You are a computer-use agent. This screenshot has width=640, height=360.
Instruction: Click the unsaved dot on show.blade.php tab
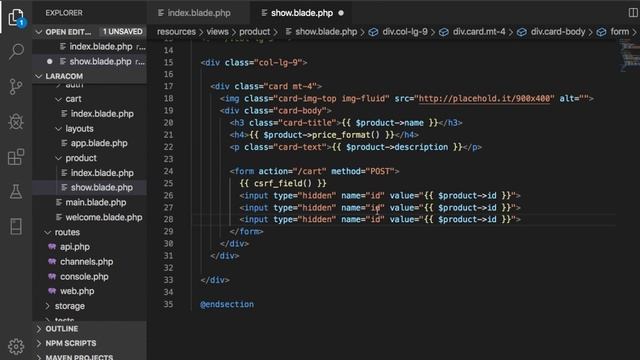[x=341, y=13]
